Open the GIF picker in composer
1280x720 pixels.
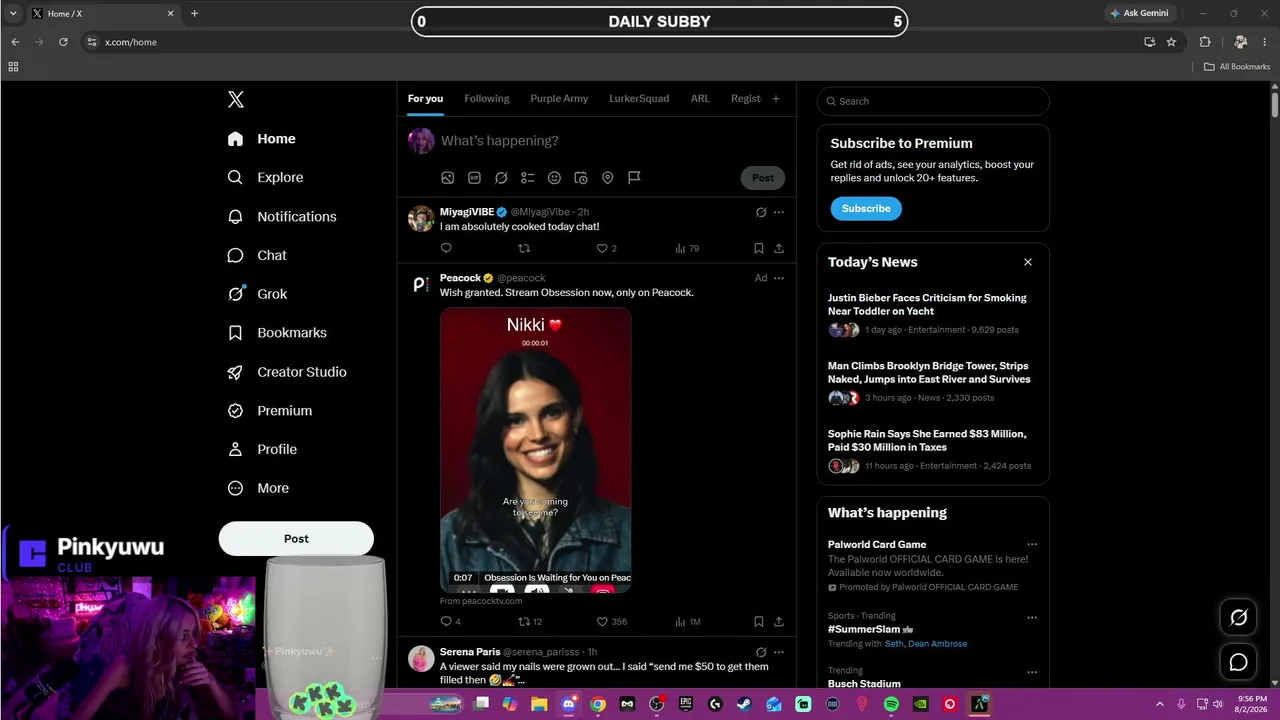474,178
